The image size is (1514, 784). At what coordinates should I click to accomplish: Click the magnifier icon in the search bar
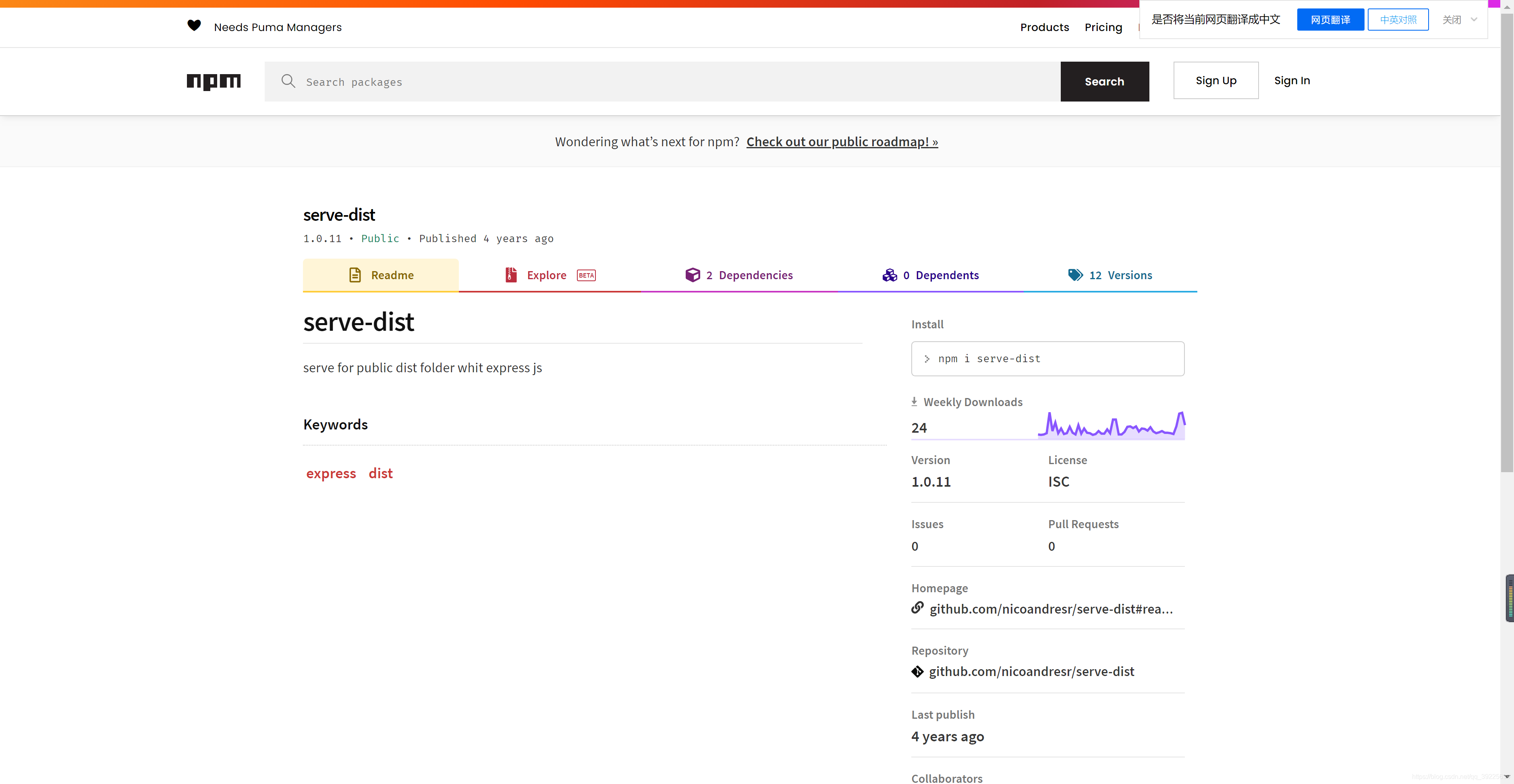[x=288, y=81]
